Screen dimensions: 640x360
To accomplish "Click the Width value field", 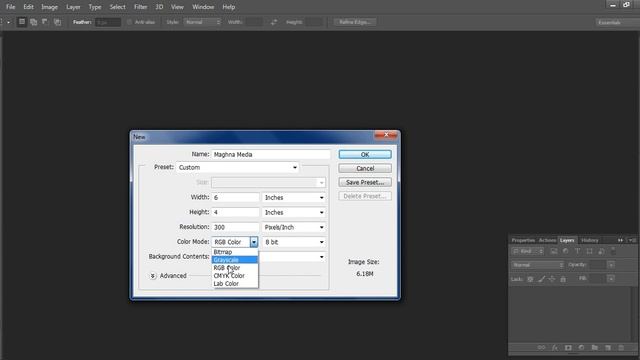I will (x=235, y=198).
